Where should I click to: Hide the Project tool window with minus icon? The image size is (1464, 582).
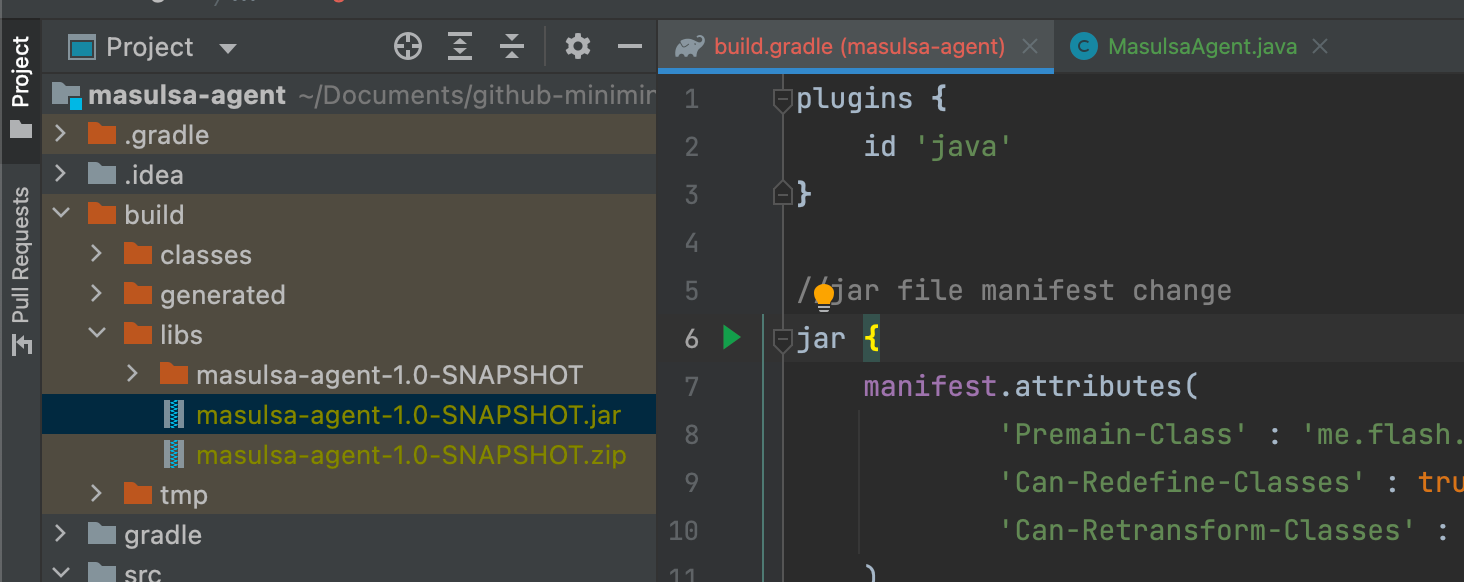coord(629,46)
